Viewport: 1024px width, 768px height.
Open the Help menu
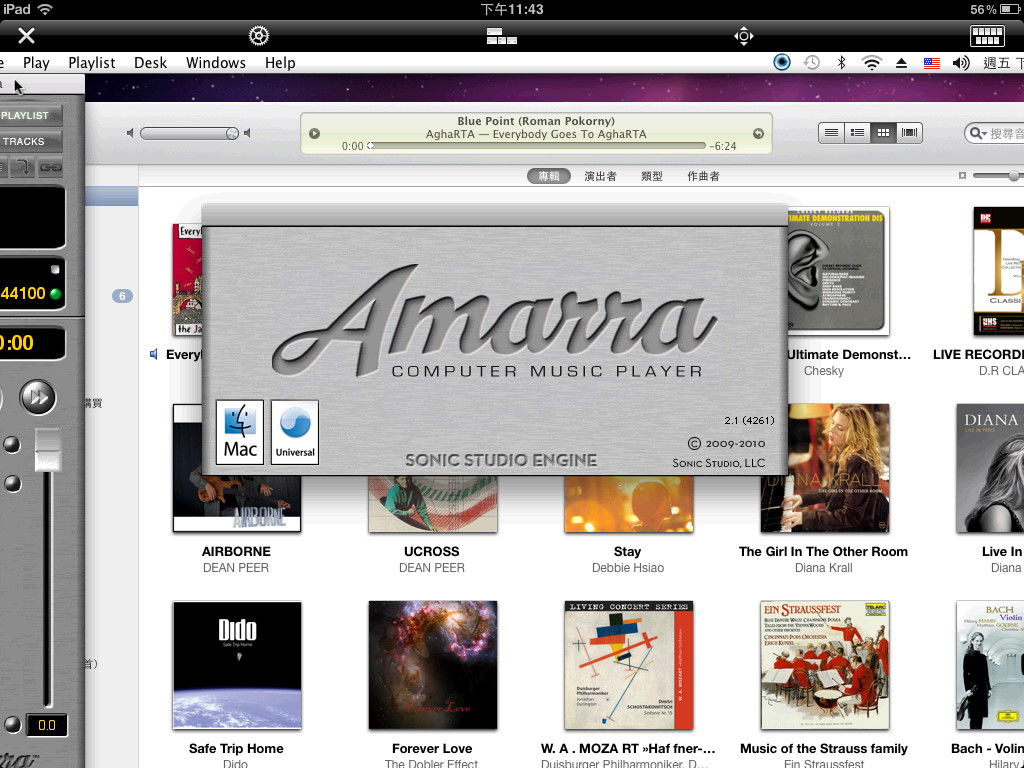[x=280, y=63]
